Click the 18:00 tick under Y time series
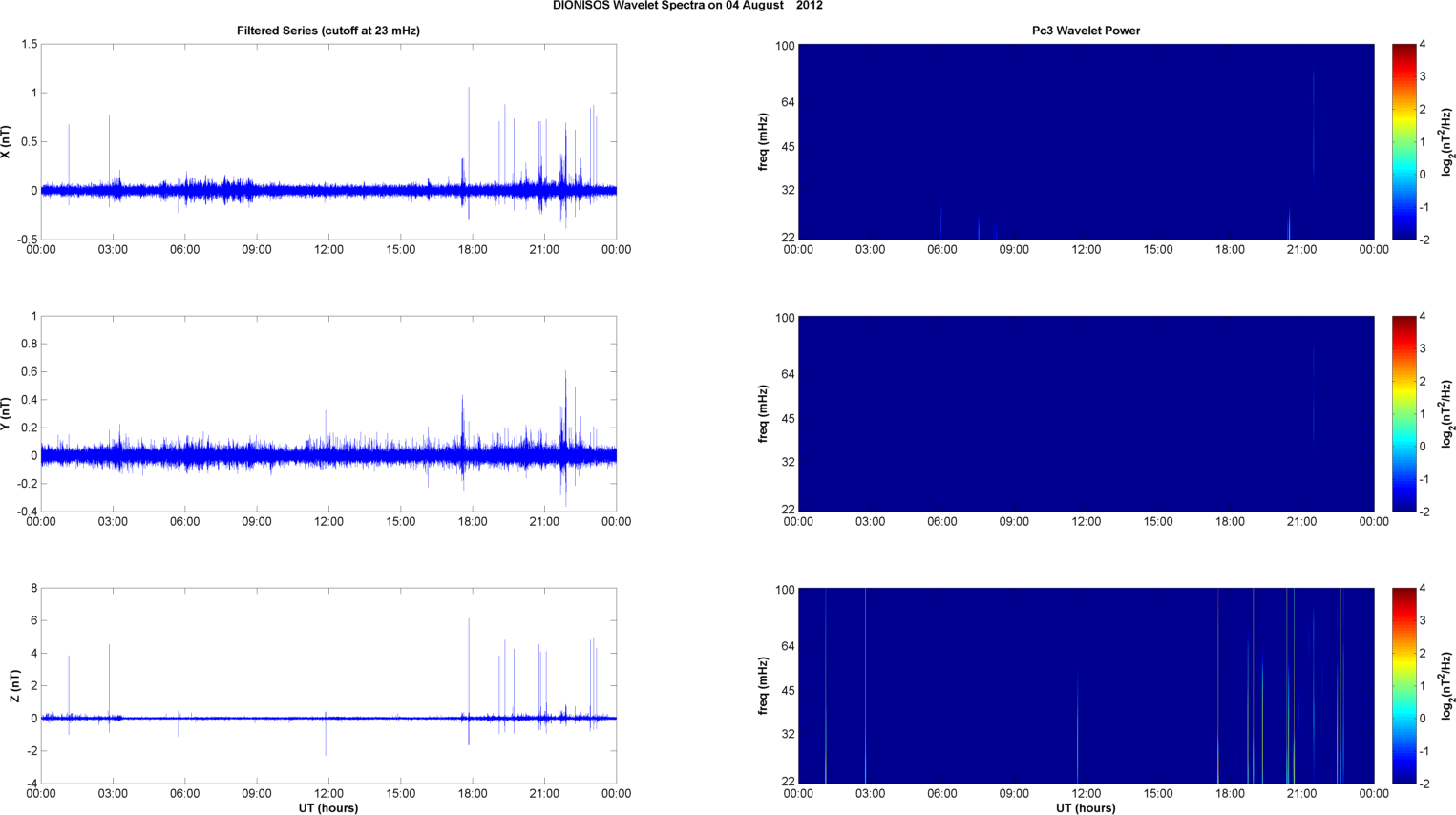This screenshot has height=815, width=1456. [x=473, y=522]
